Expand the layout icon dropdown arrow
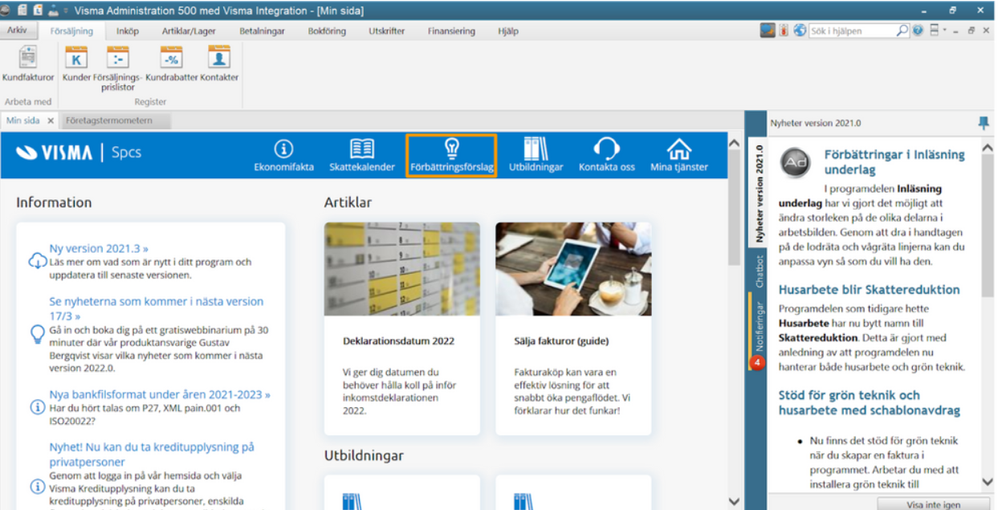 point(945,30)
